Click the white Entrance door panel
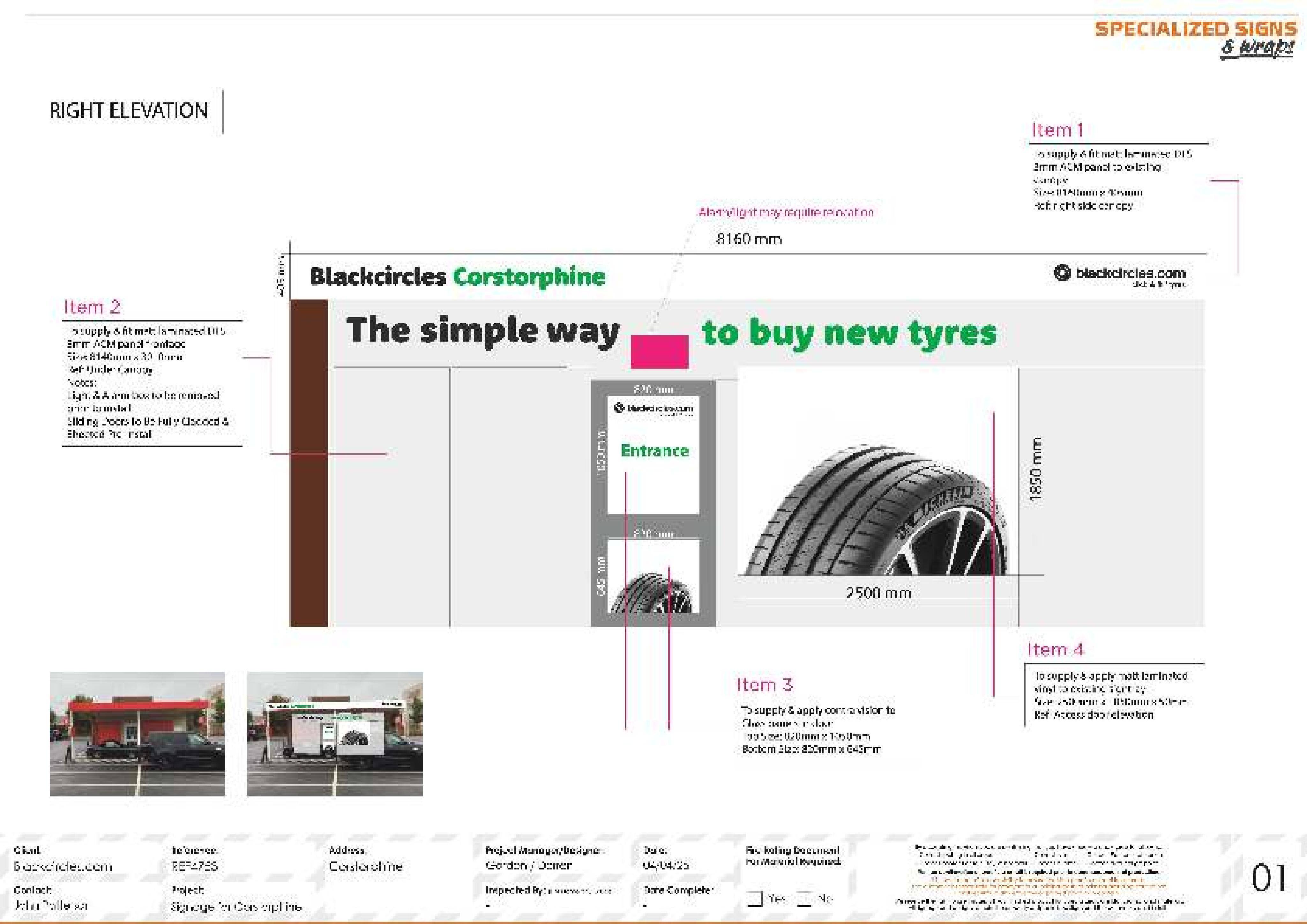This screenshot has width=1307, height=924. [653, 455]
